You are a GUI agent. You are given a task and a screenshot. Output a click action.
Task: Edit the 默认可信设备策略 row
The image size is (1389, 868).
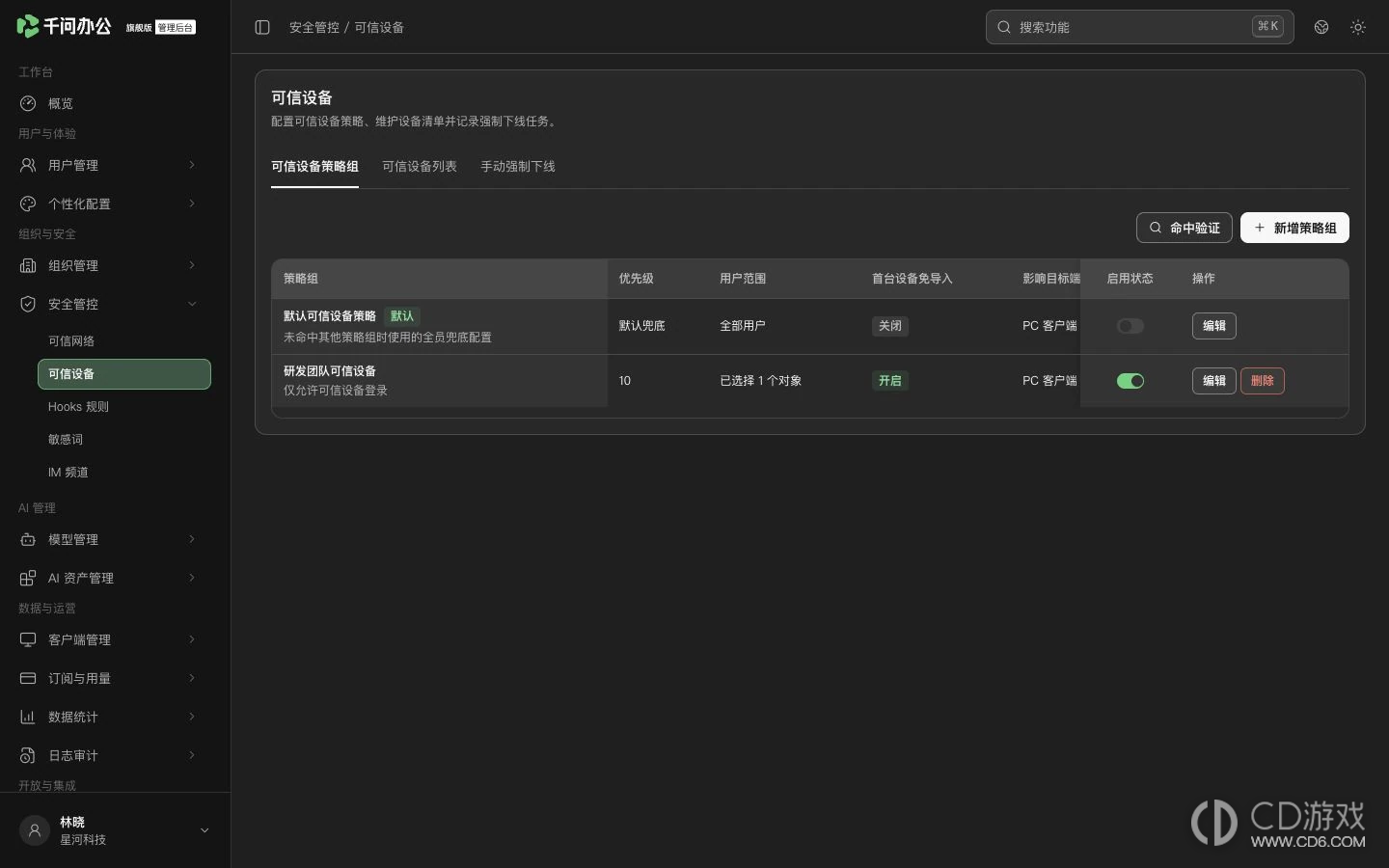[x=1214, y=326]
